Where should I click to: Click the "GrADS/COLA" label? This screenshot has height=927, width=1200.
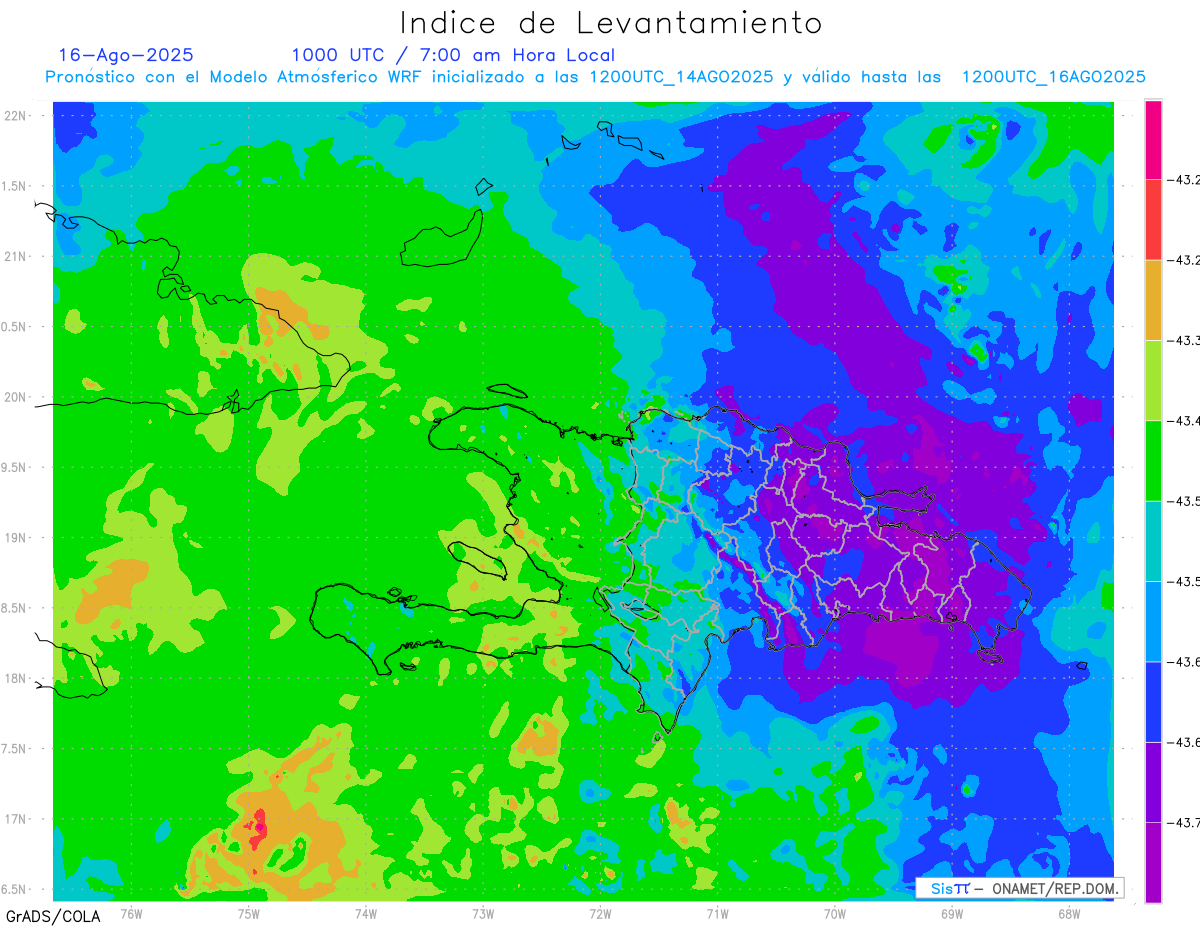point(53,916)
